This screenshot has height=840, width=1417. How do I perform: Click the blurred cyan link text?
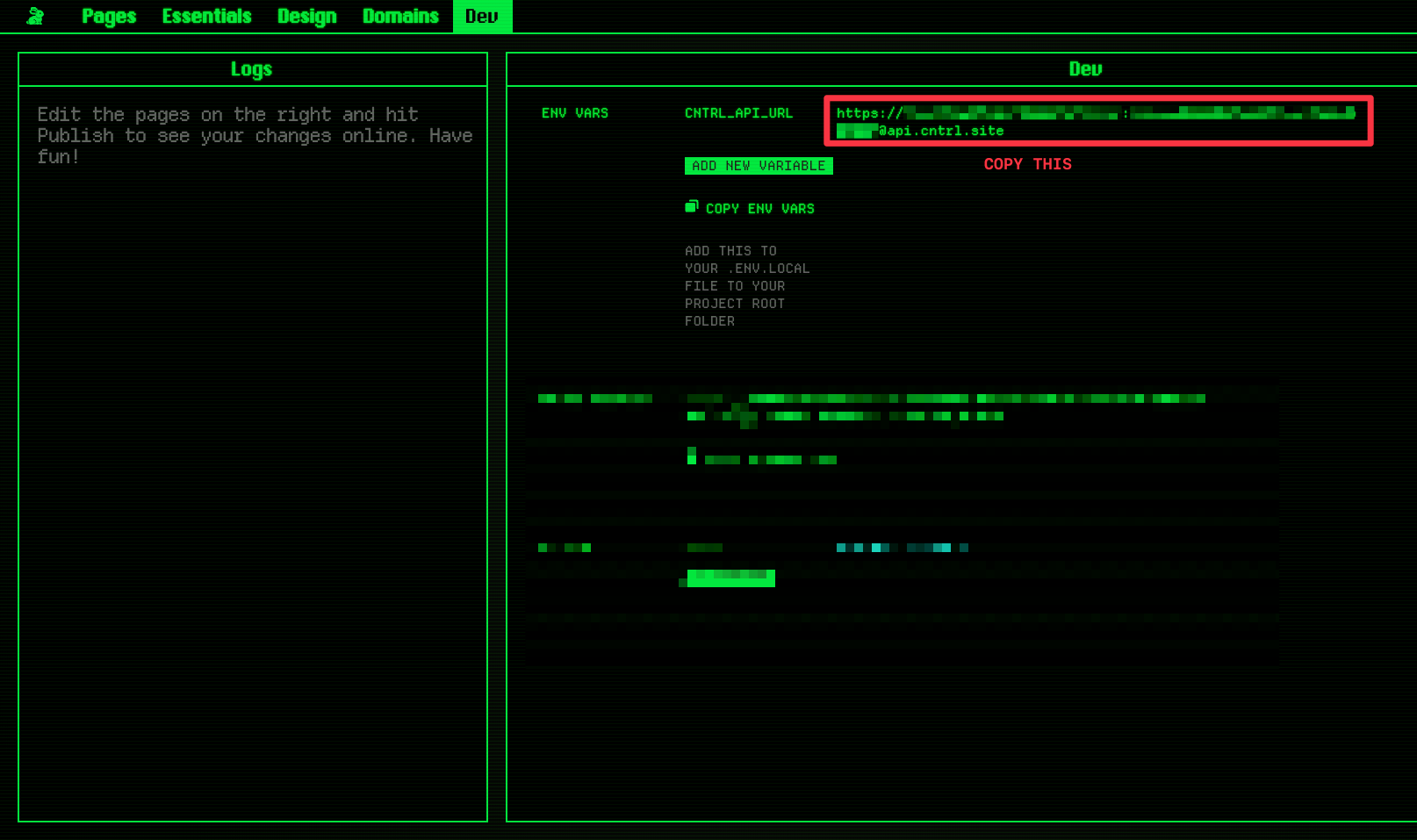coord(902,548)
